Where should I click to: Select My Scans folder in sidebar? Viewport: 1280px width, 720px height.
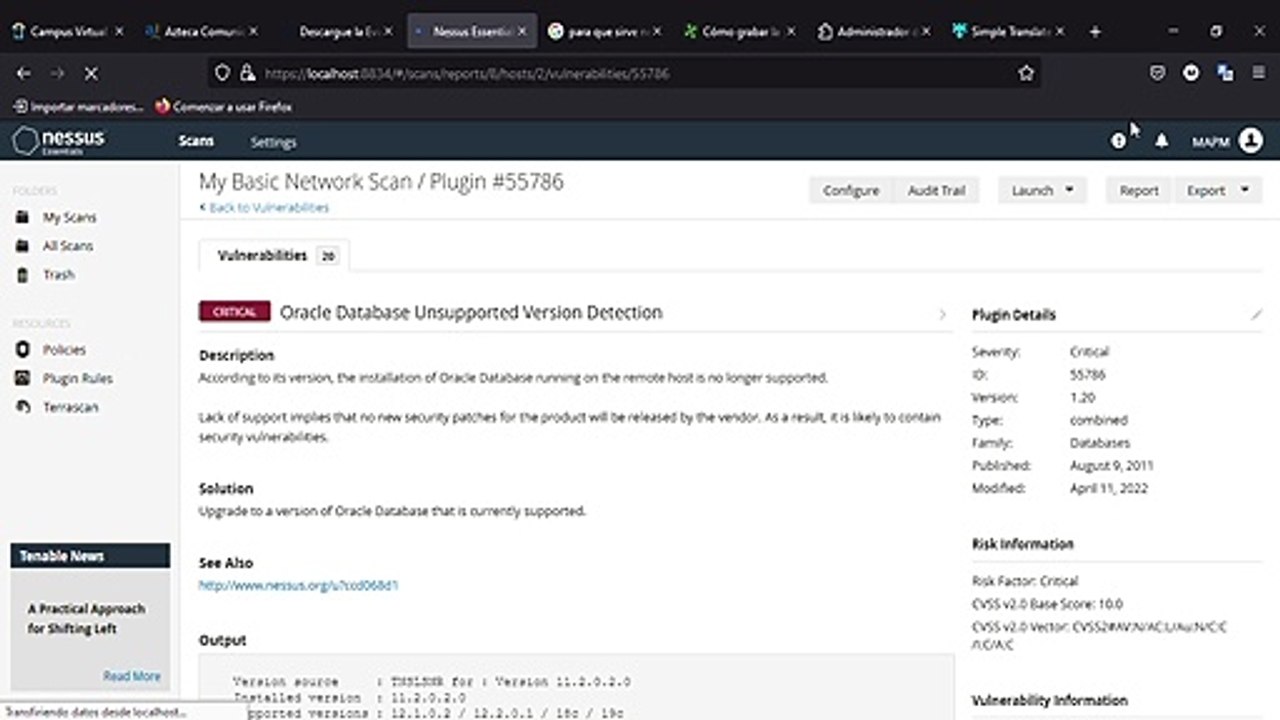tap(69, 217)
